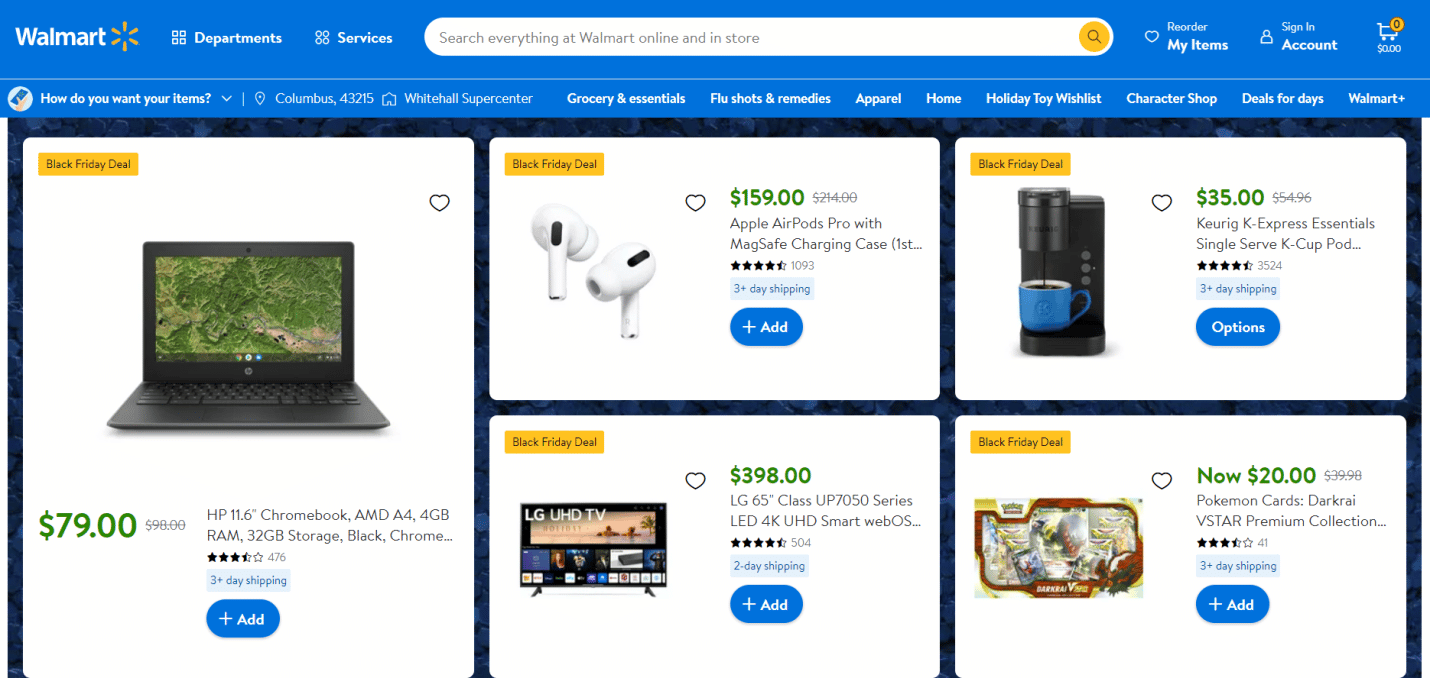Screen dimensions: 1430x678
Task: Click the Reorder My Items heart icon
Action: click(x=1152, y=37)
